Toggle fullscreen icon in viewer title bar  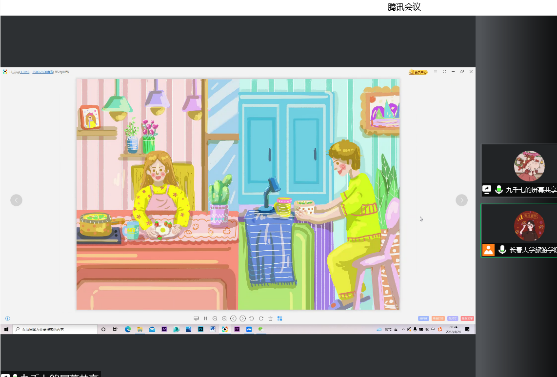(x=444, y=71)
